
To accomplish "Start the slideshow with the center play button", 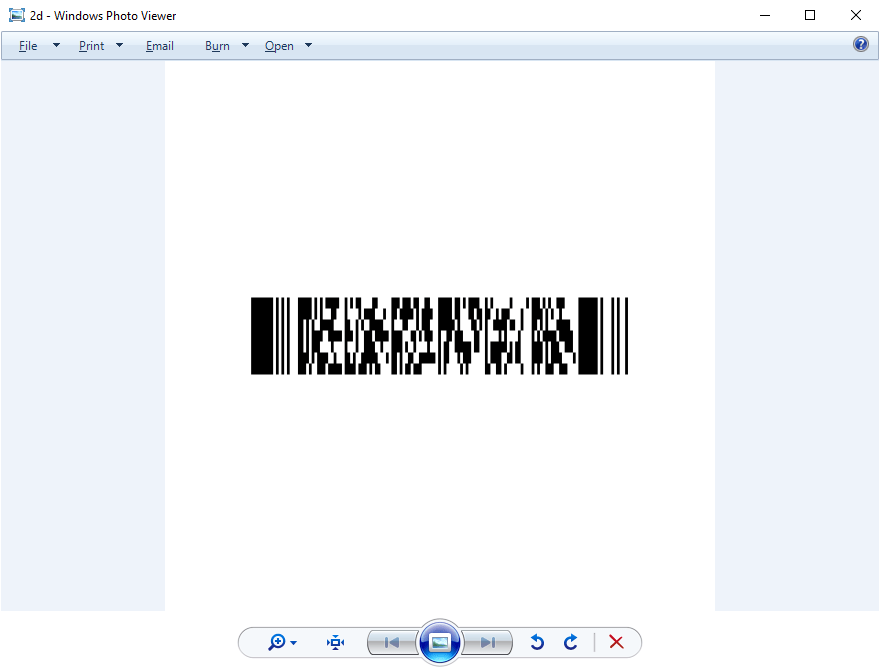I will [x=440, y=642].
